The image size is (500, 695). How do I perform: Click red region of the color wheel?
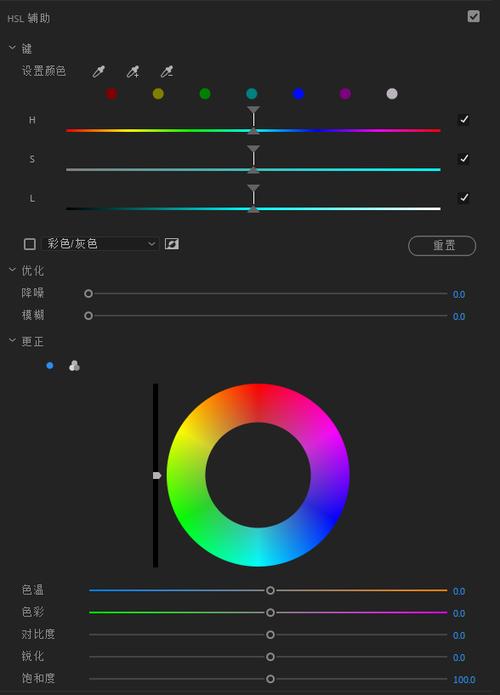(x=258, y=402)
